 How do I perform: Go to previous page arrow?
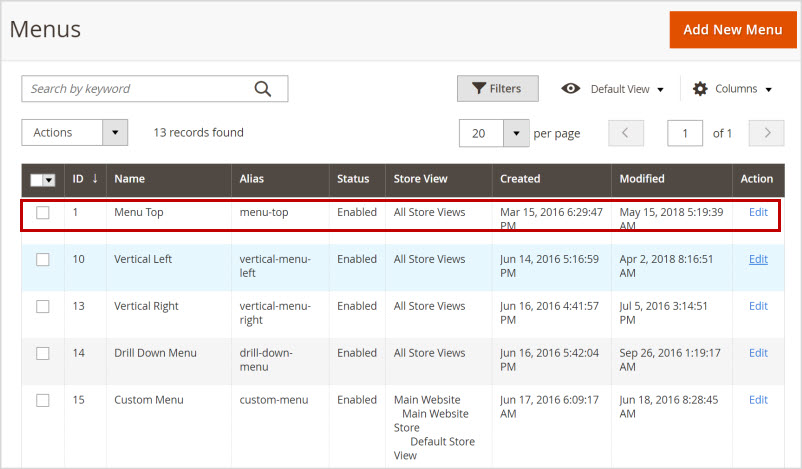click(625, 133)
